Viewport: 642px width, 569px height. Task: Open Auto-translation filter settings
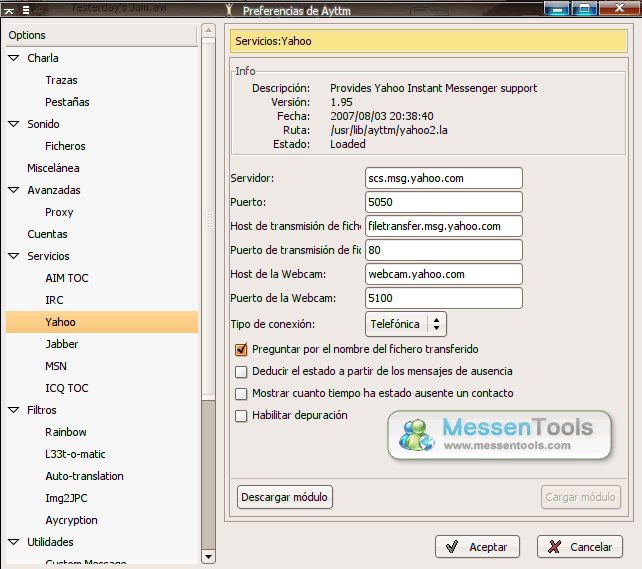(x=84, y=476)
